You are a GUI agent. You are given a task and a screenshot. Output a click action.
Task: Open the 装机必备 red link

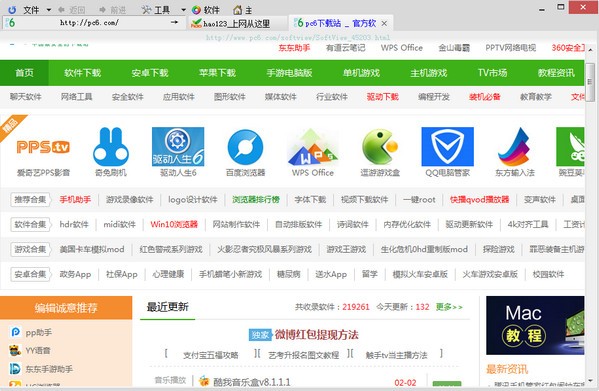tap(484, 97)
